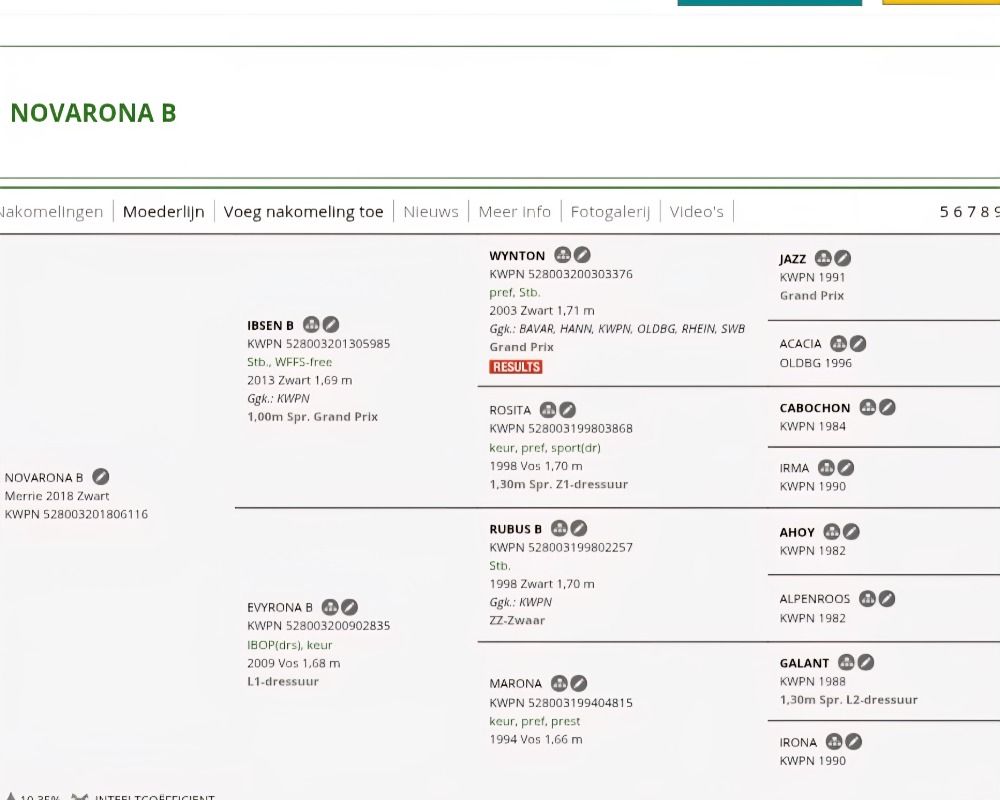The image size is (1000, 800).
Task: Open pedigree icon beside IRONA
Action: coord(834,741)
